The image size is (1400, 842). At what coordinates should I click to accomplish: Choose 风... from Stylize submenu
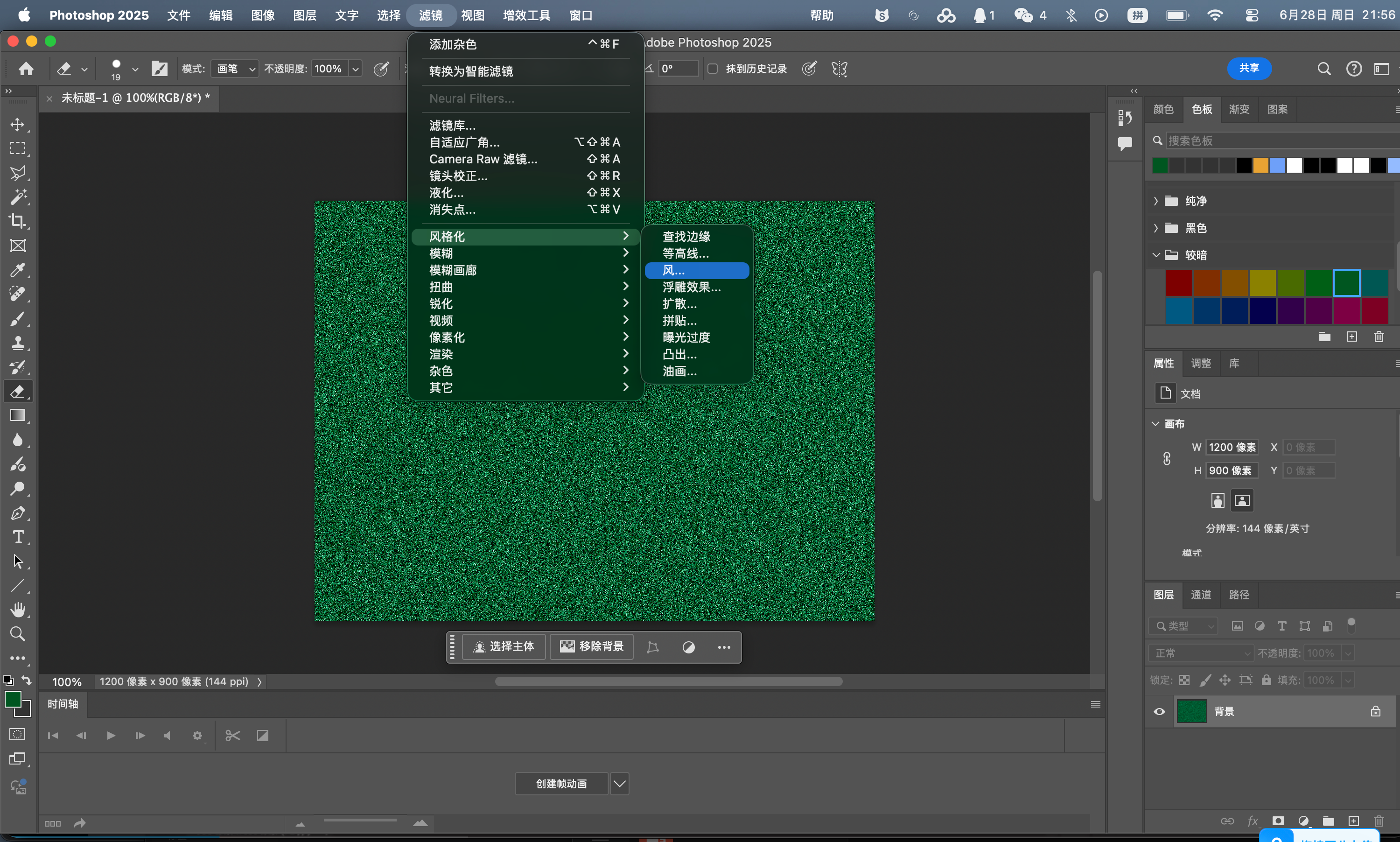pyautogui.click(x=697, y=270)
